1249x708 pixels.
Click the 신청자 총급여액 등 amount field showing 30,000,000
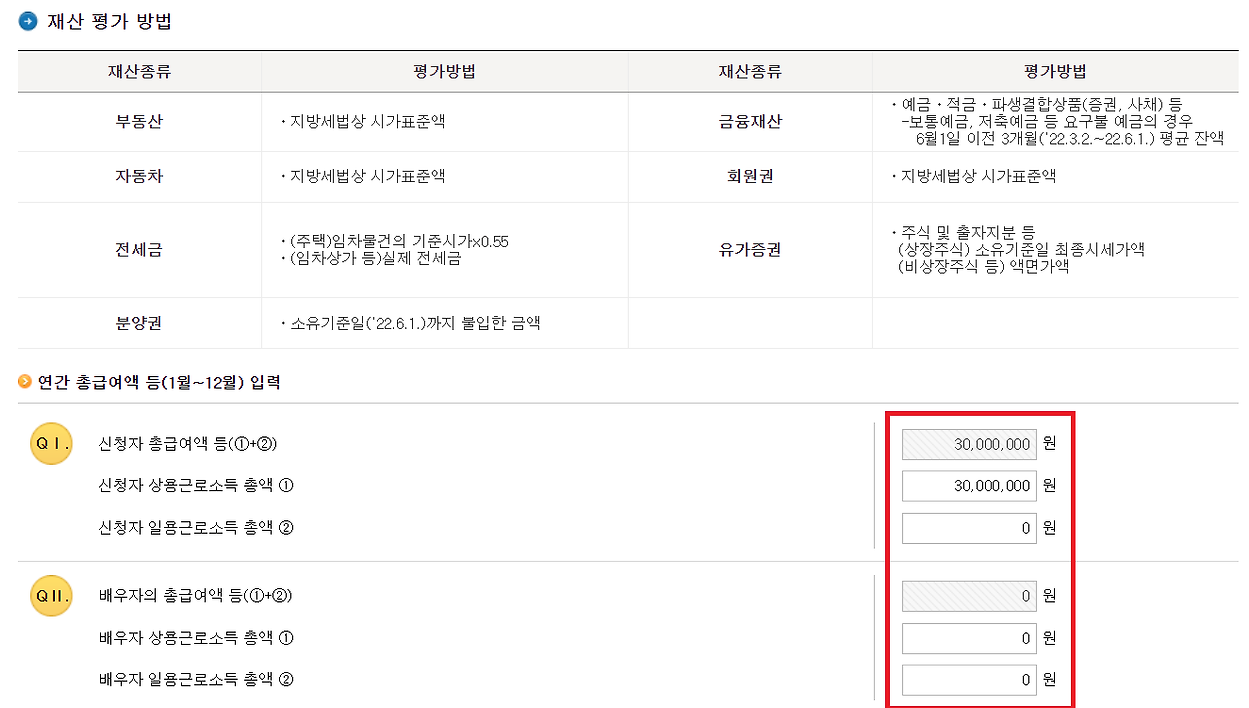coord(969,443)
